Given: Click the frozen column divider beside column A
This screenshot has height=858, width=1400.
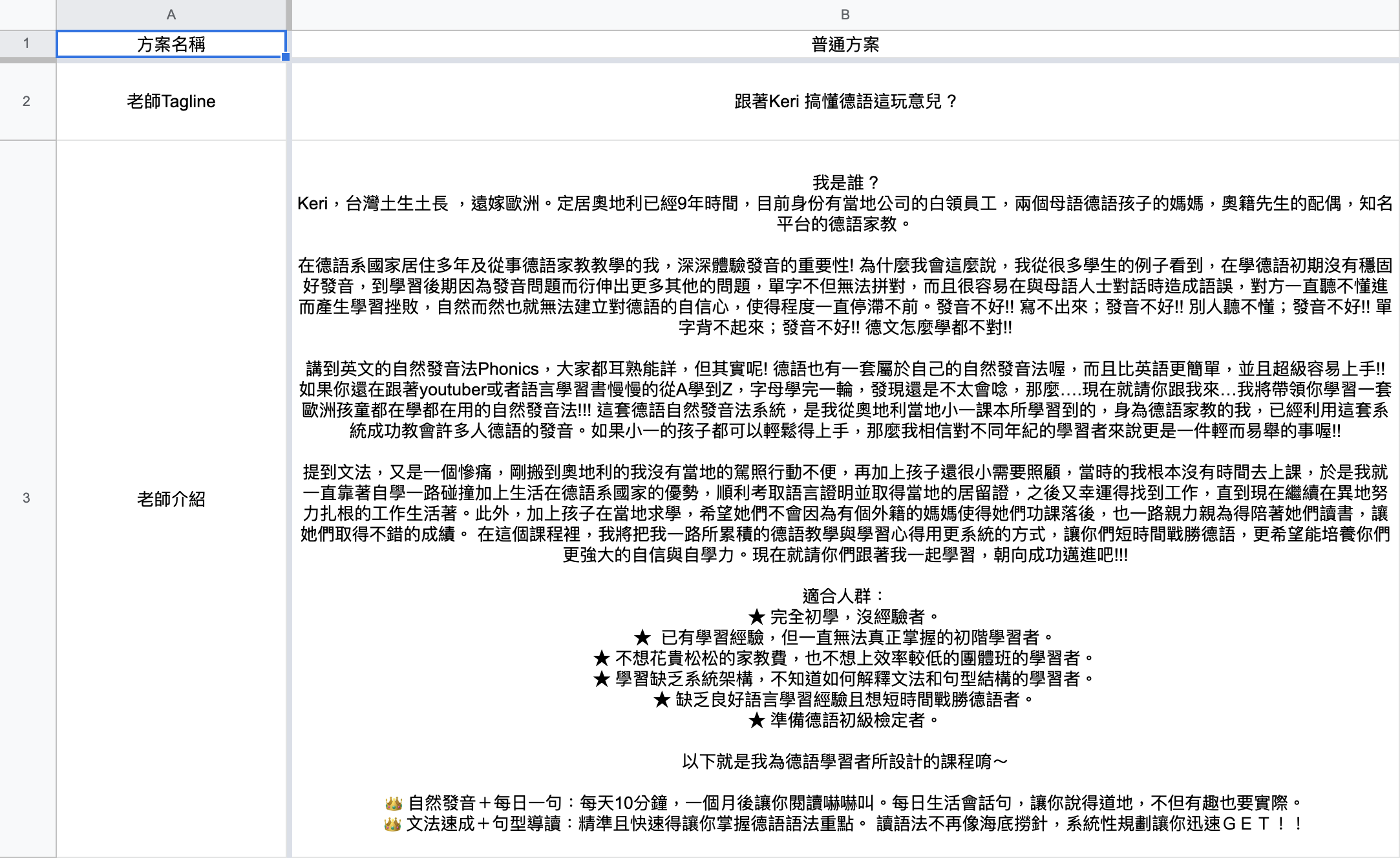Looking at the screenshot, I should coord(289,388).
